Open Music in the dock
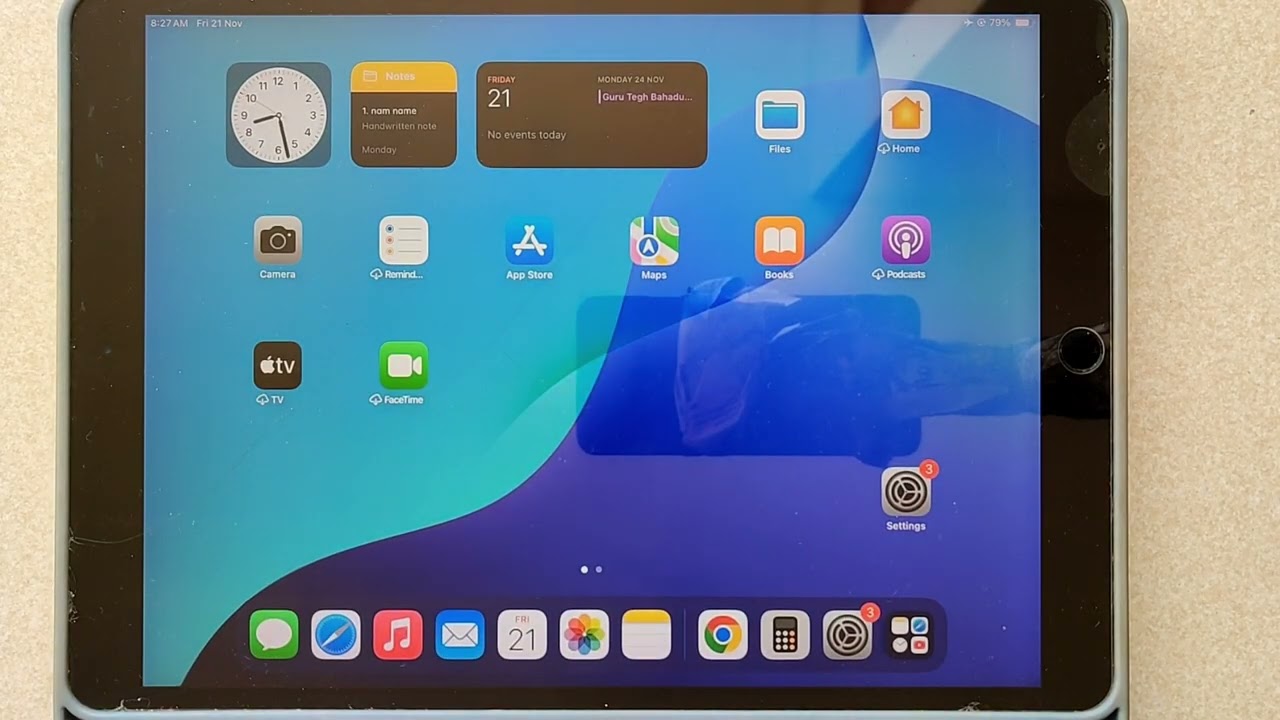The height and width of the screenshot is (720, 1280). pyautogui.click(x=398, y=635)
